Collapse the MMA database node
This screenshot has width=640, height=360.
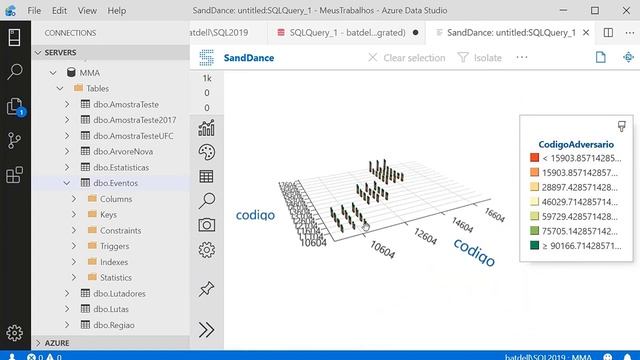[53, 73]
